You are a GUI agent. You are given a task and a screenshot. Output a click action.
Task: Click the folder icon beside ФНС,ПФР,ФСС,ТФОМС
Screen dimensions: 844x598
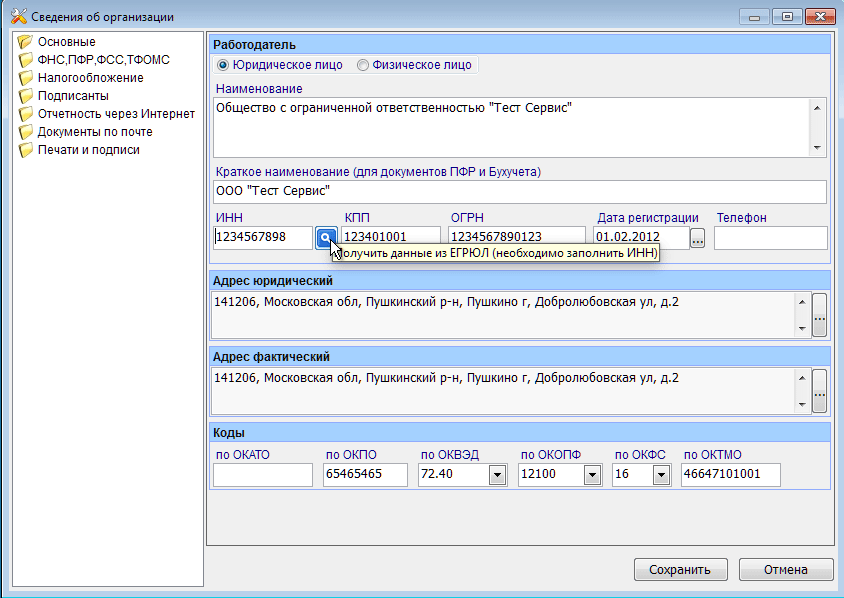(x=25, y=60)
